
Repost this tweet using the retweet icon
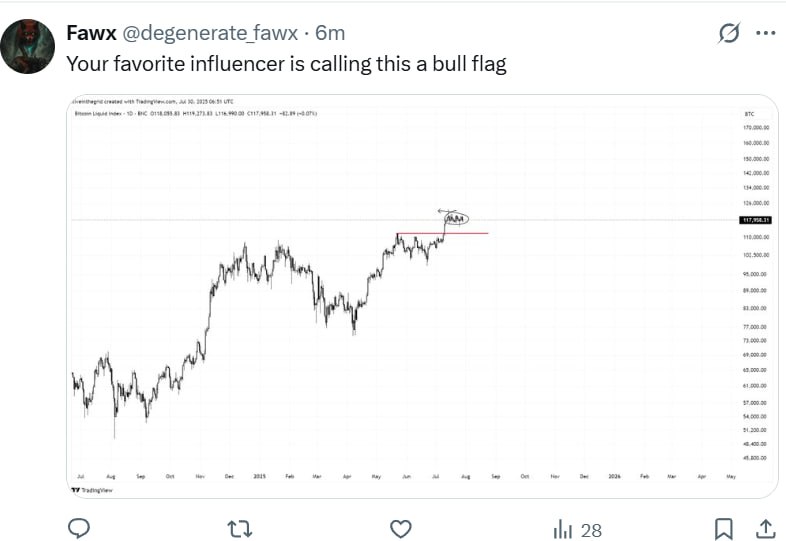pyautogui.click(x=240, y=528)
